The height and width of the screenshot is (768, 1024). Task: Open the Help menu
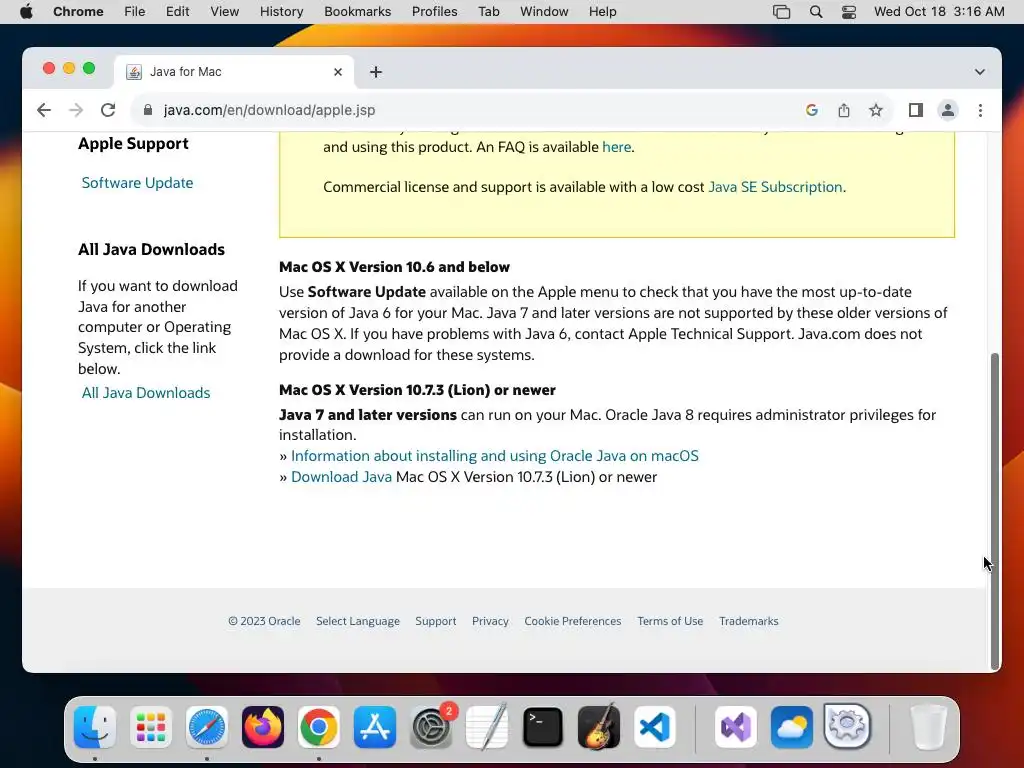(602, 12)
